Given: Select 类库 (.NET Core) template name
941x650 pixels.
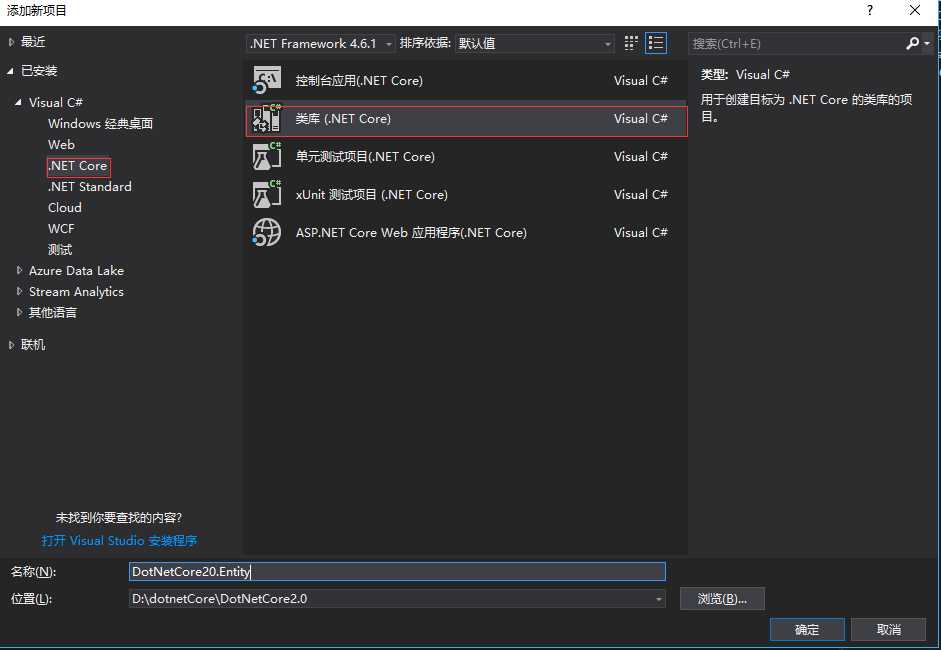Looking at the screenshot, I should tap(343, 119).
